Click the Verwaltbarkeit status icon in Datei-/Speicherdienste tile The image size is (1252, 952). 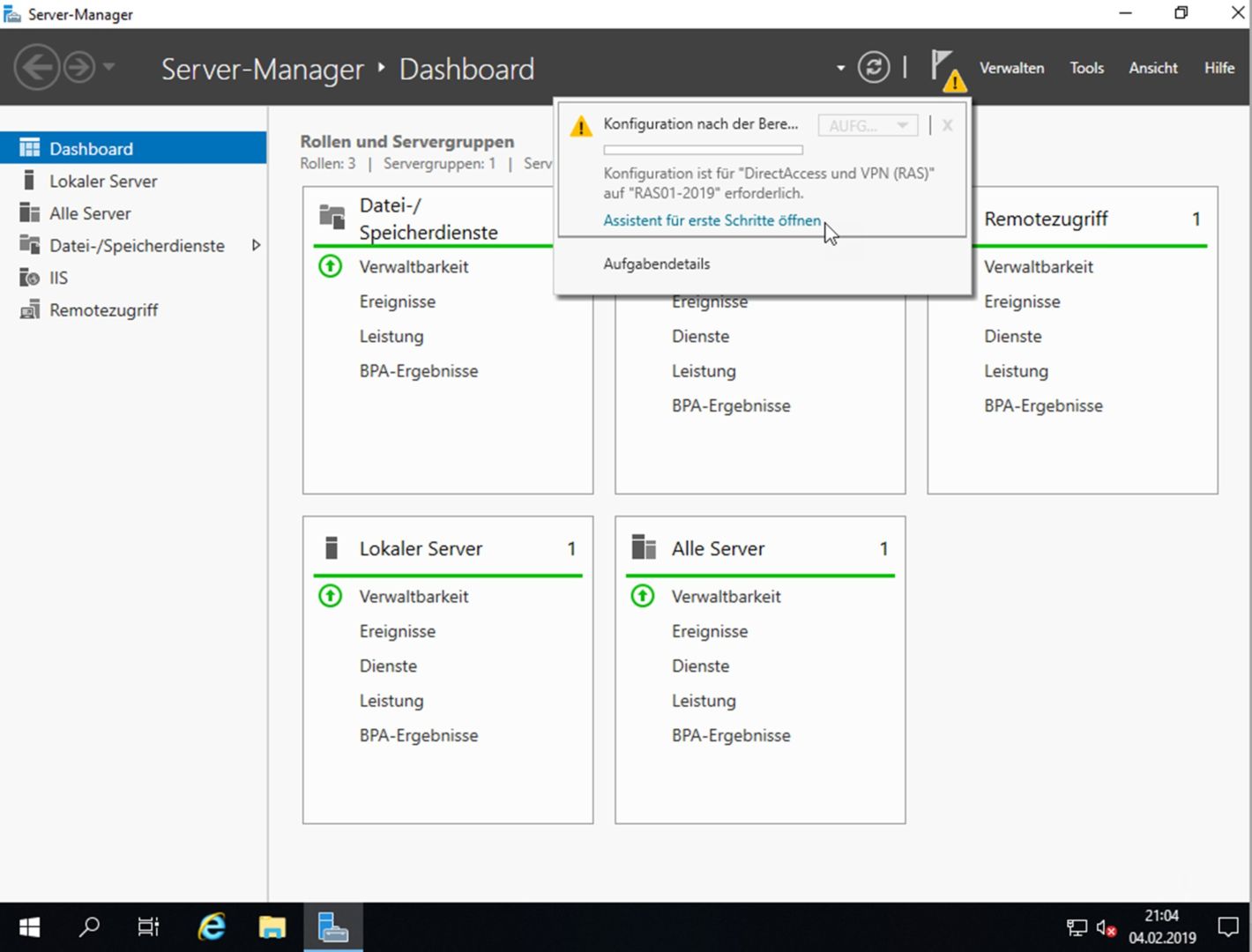coord(331,265)
